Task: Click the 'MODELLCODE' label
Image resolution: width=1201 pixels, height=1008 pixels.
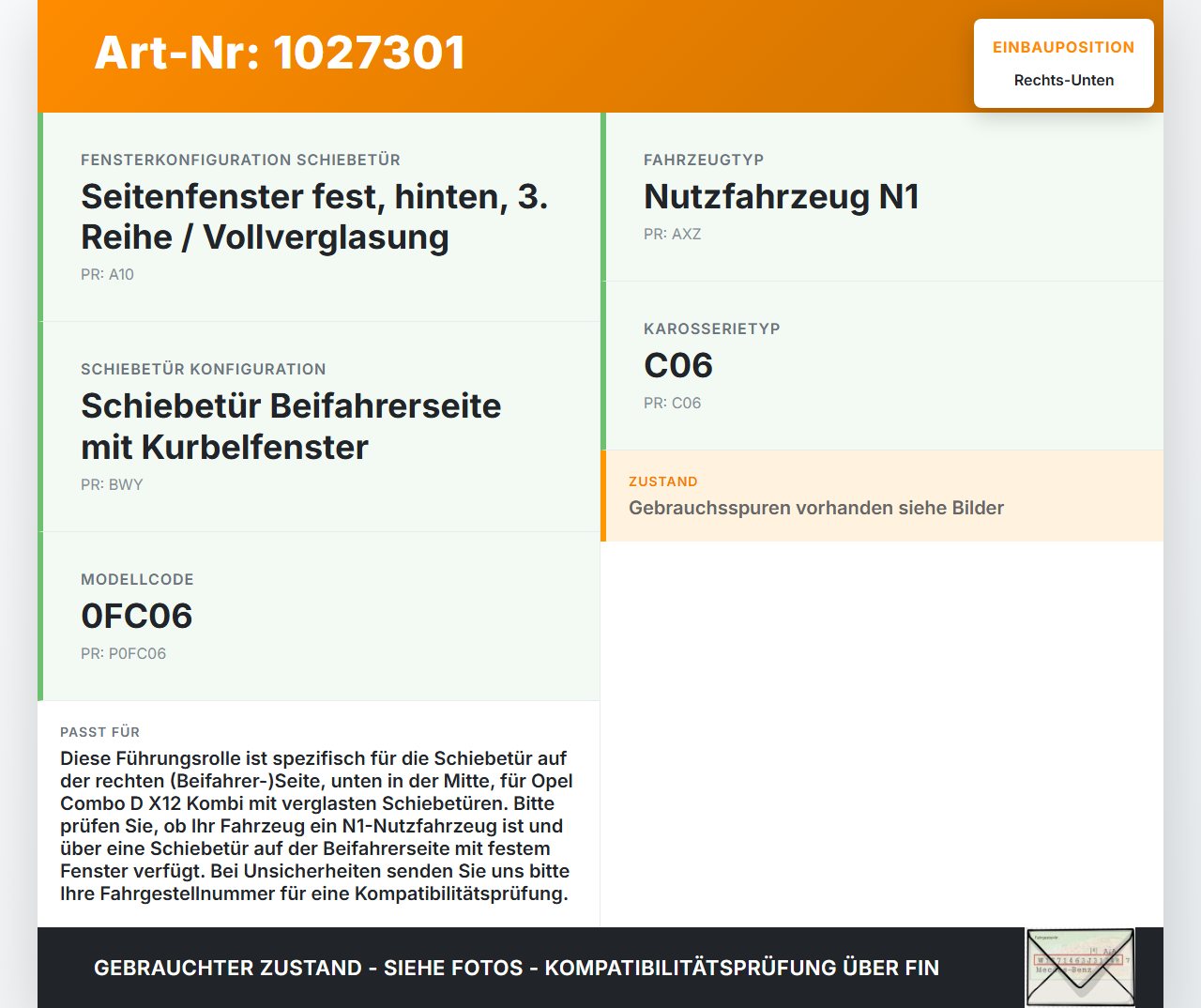Action: click(137, 580)
